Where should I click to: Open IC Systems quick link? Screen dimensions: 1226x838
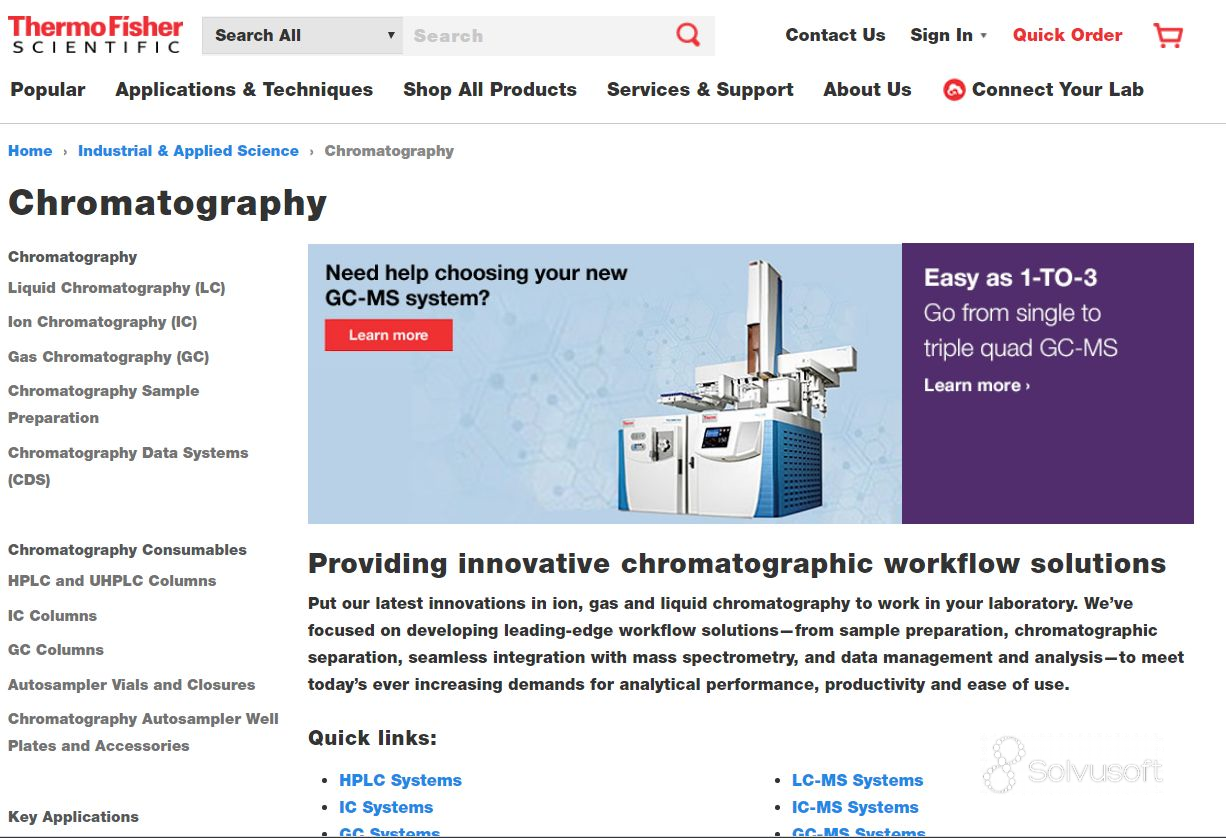pyautogui.click(x=386, y=807)
